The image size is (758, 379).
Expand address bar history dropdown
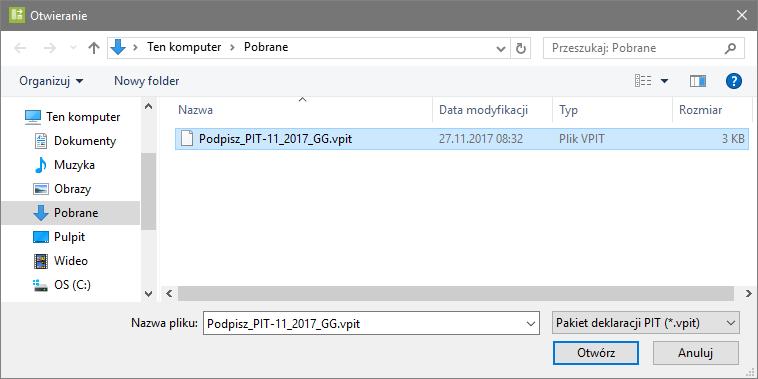click(x=501, y=48)
